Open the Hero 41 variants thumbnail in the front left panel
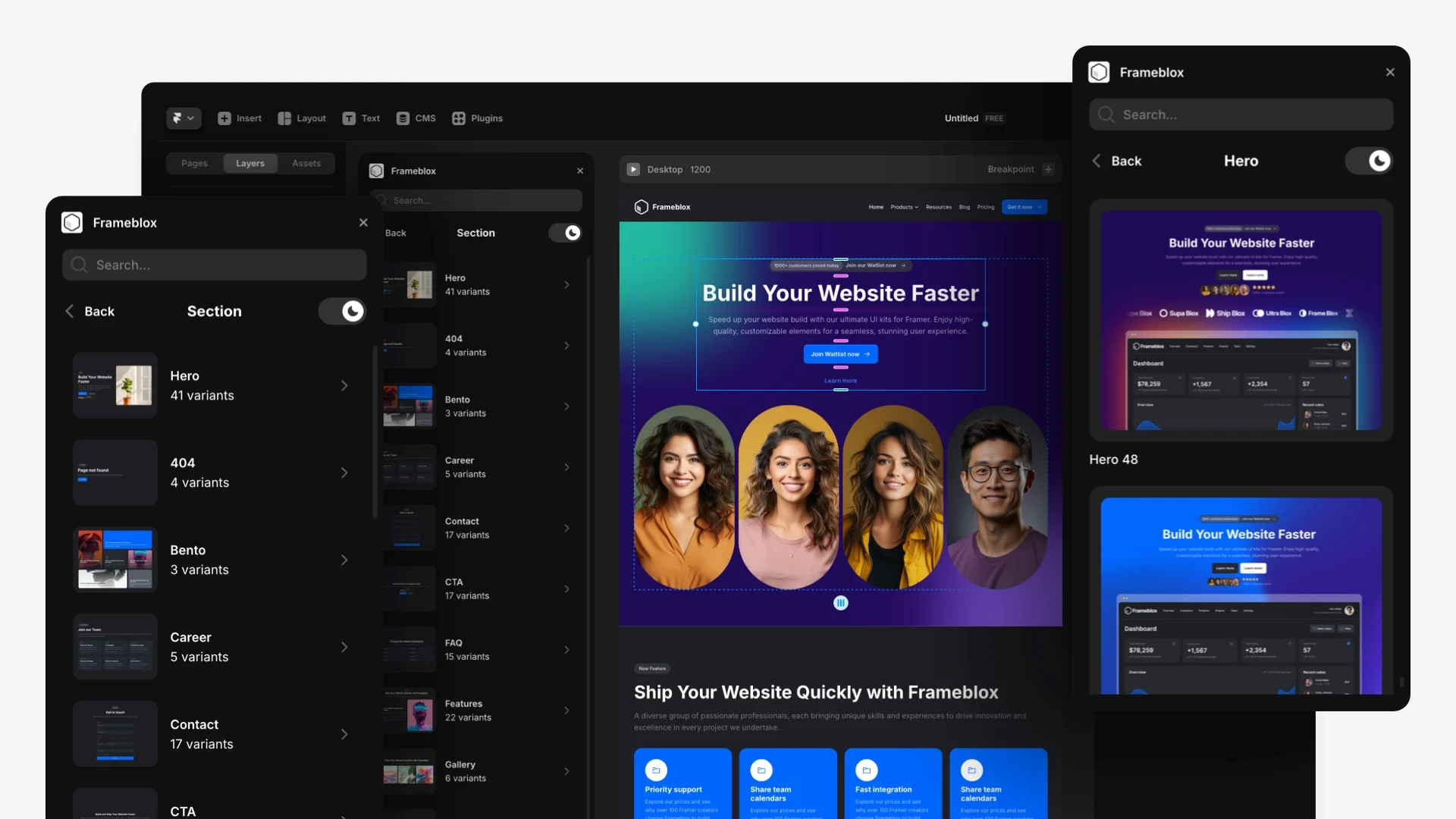 click(x=115, y=385)
